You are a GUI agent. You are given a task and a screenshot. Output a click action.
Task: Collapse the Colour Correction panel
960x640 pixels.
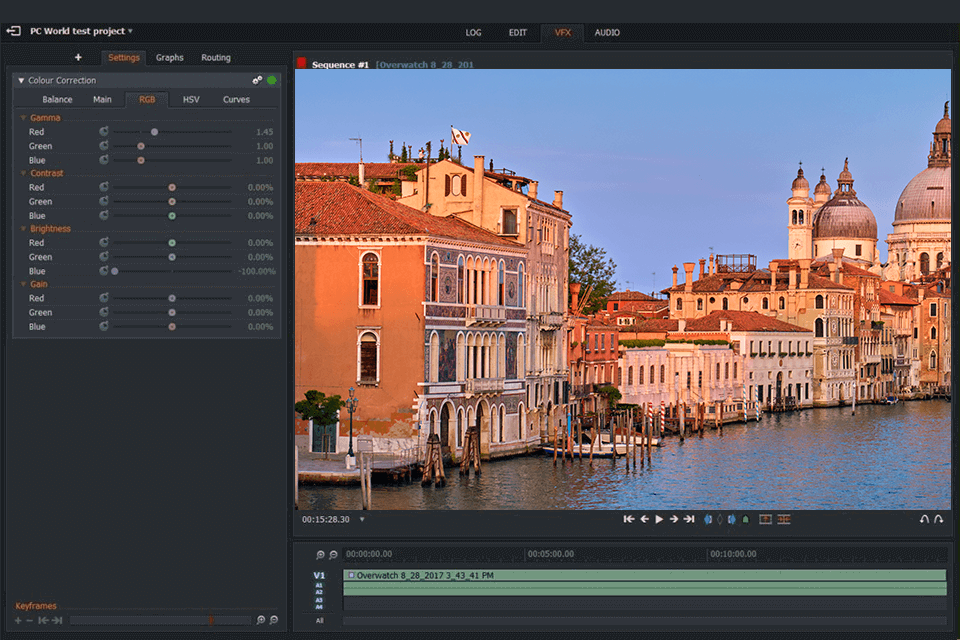(x=21, y=80)
